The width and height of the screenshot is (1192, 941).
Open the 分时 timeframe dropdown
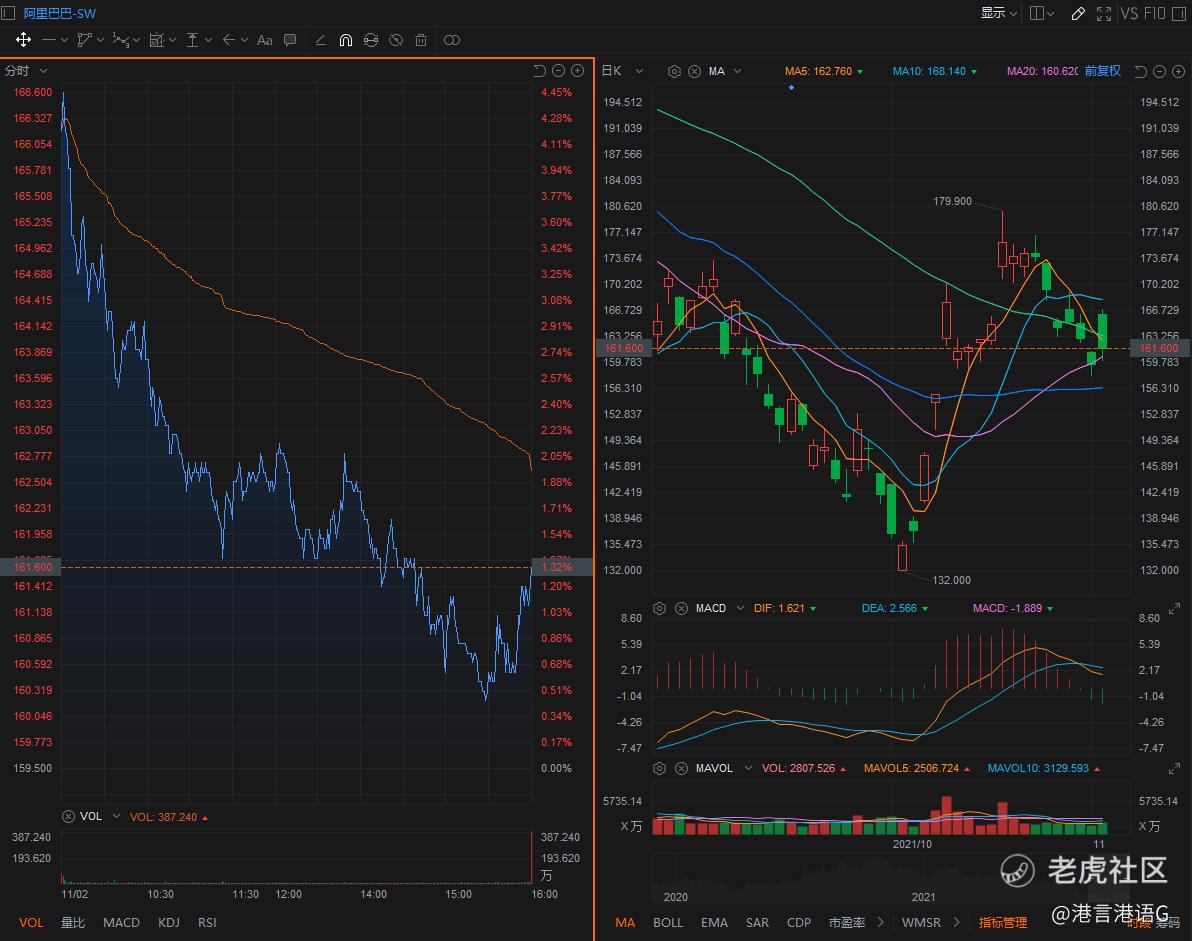26,71
